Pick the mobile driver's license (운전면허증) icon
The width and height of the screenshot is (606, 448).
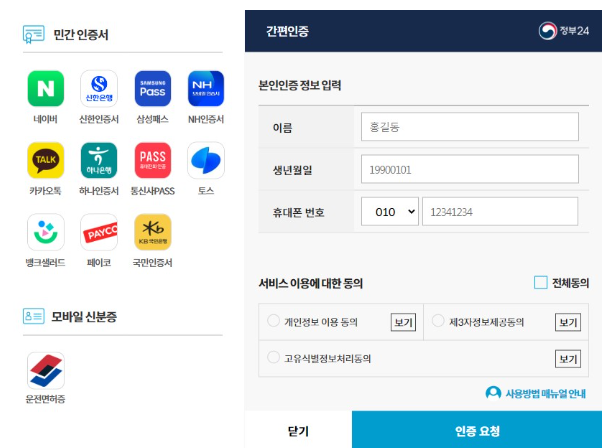[x=46, y=371]
